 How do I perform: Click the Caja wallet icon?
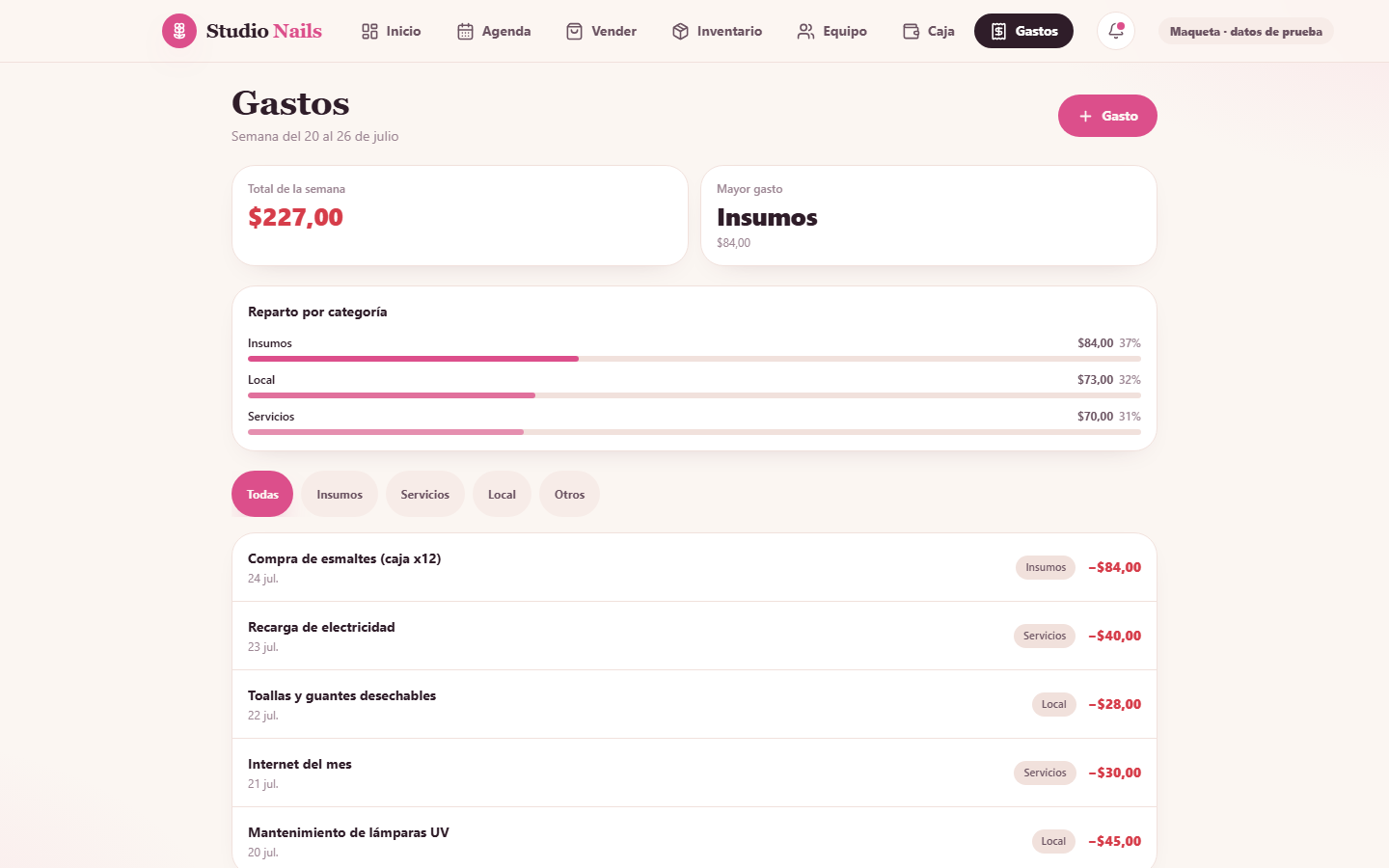911,32
